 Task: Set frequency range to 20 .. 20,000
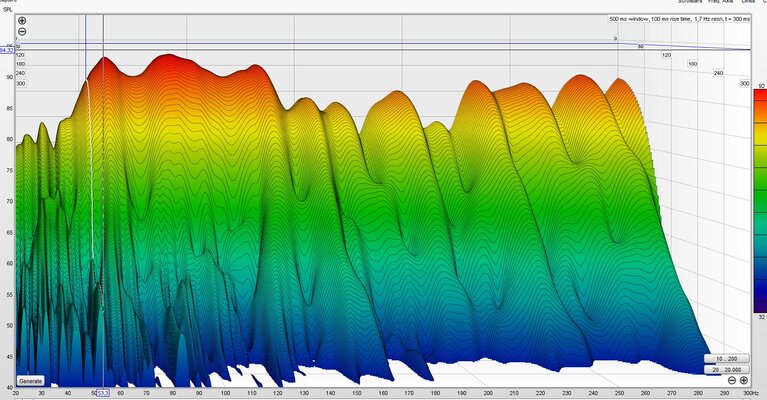(x=726, y=370)
